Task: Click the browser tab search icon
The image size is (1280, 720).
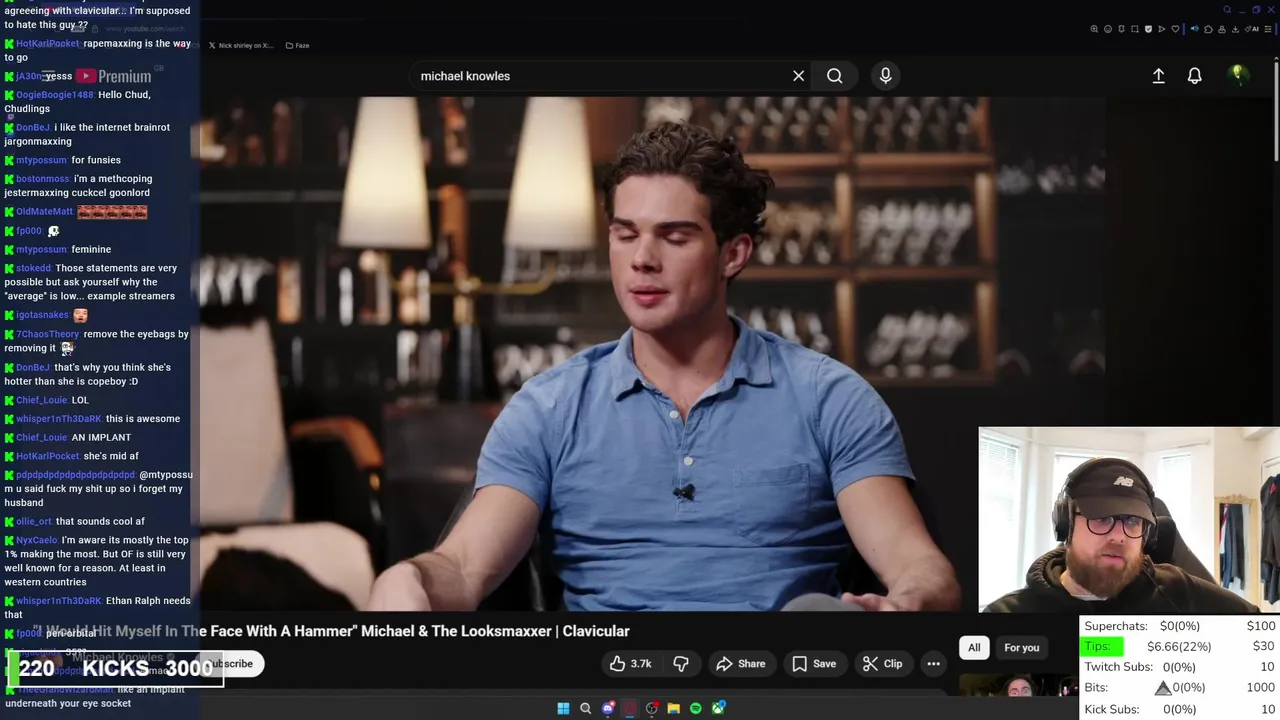Action: click(x=1227, y=10)
